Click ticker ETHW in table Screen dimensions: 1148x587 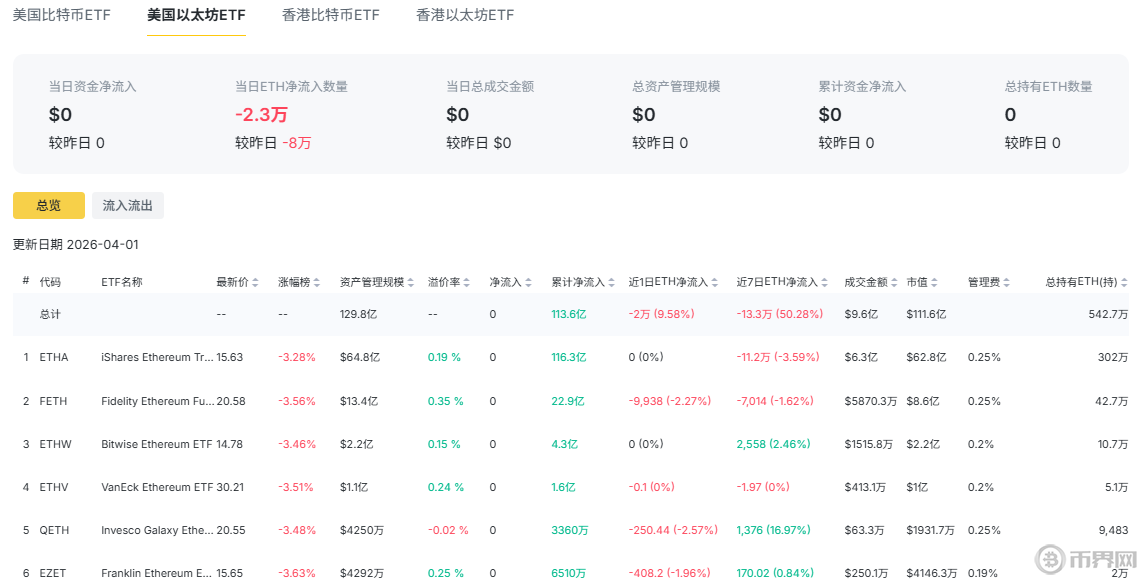coord(56,444)
